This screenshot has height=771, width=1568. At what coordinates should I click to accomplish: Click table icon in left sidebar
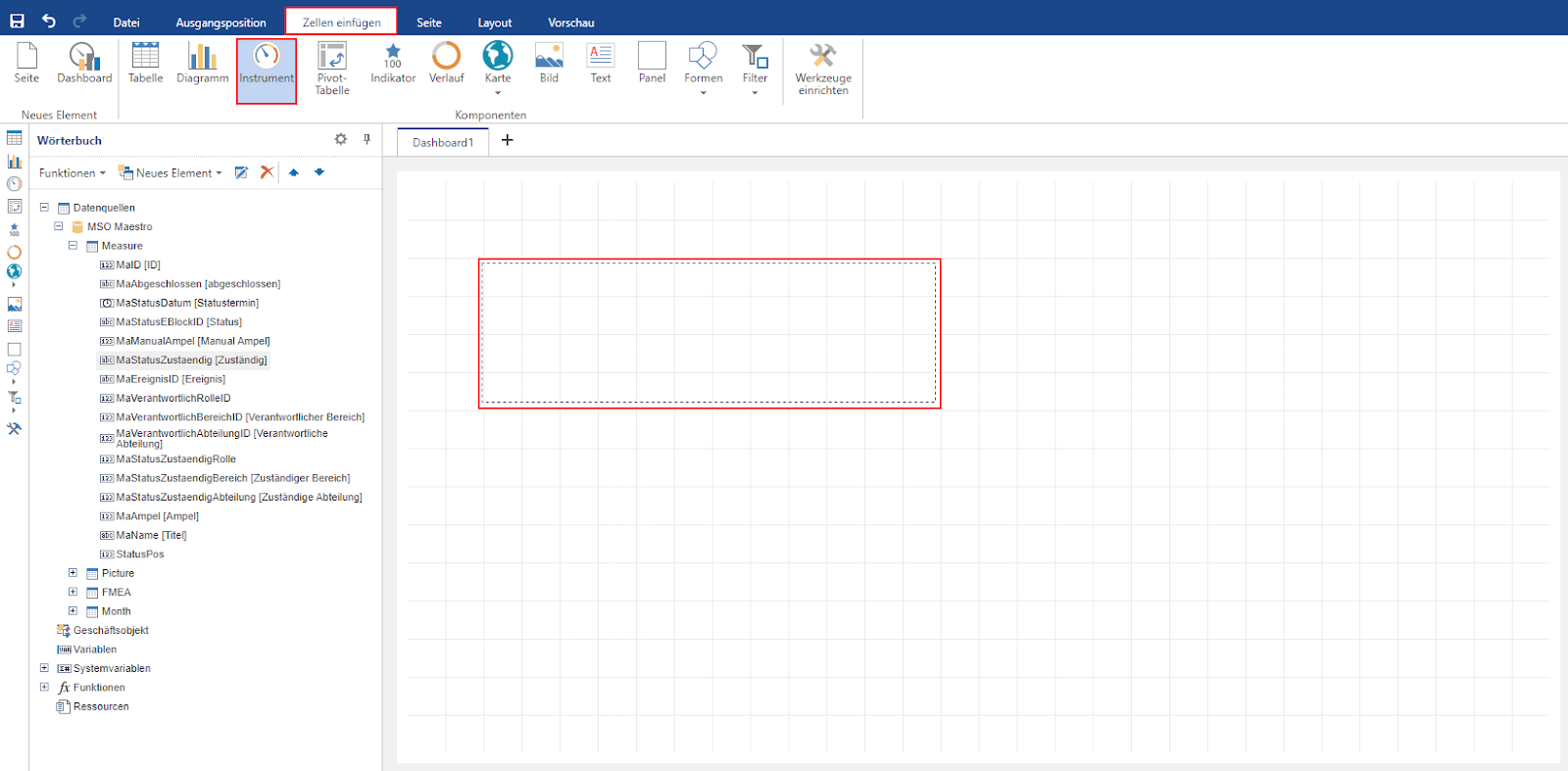coord(14,138)
